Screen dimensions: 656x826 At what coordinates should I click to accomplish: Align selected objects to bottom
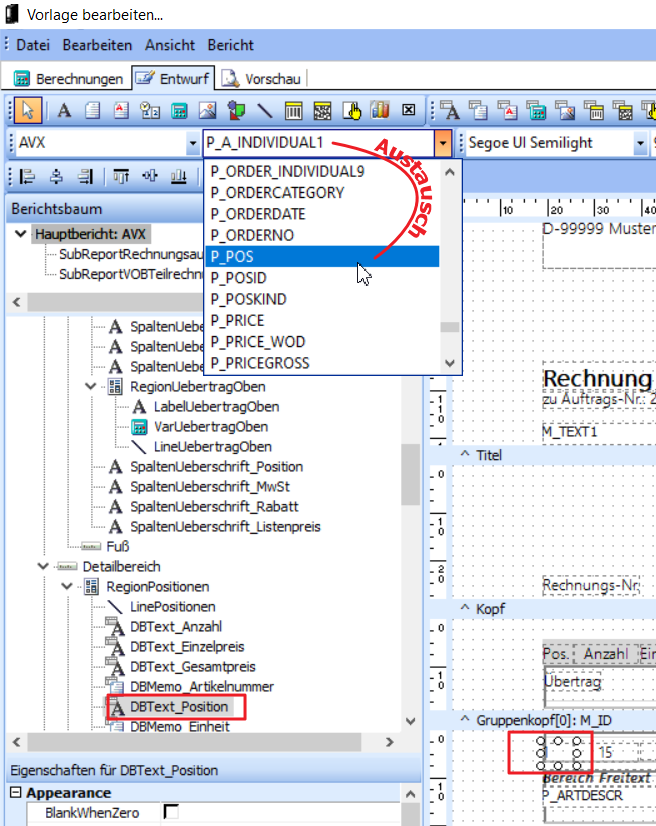pos(179,176)
